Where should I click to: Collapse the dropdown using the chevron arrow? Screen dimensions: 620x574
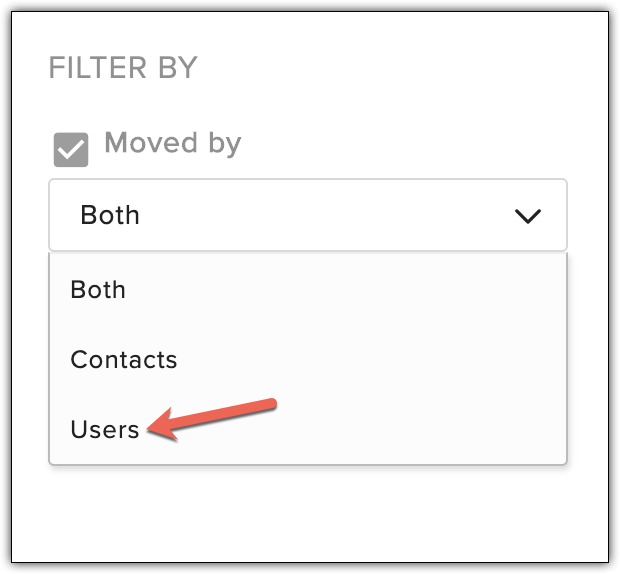527,215
